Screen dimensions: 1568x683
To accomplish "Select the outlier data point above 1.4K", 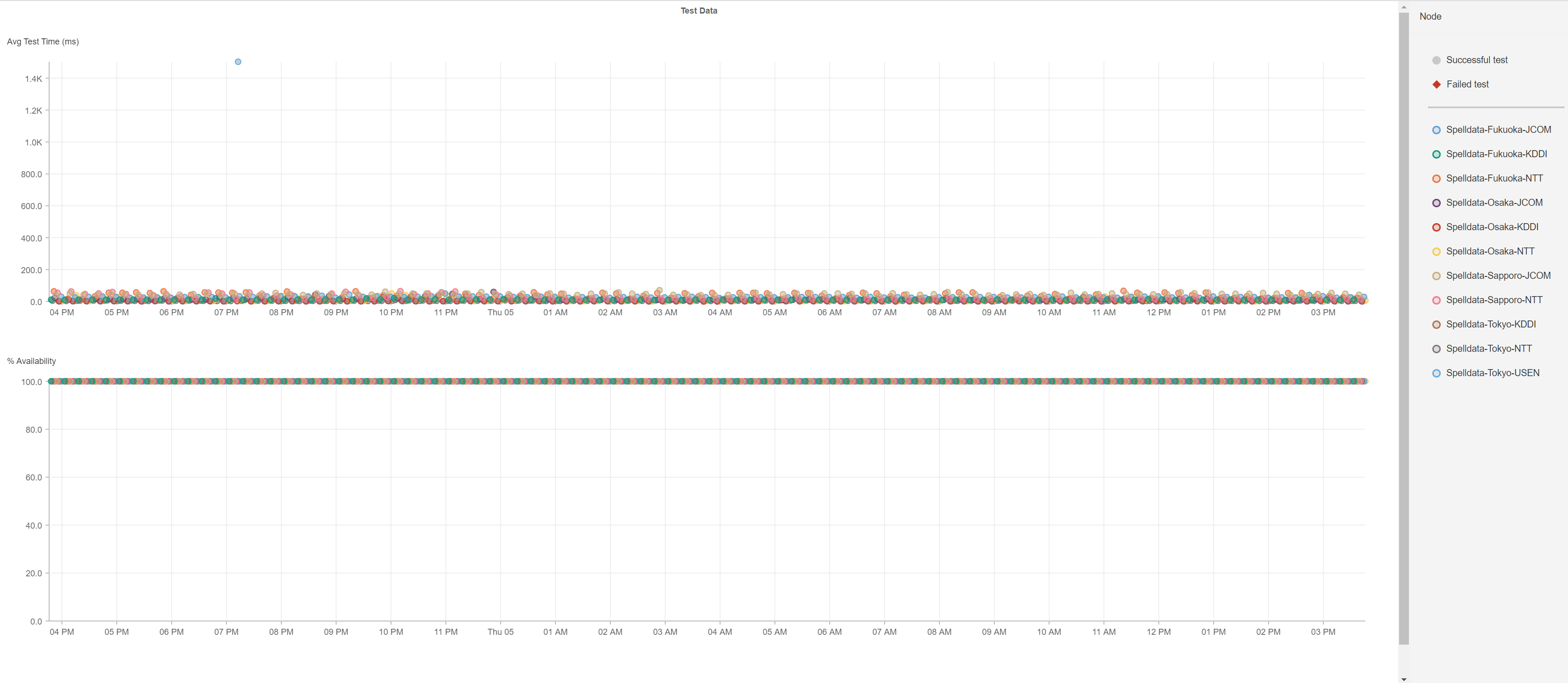I will click(x=238, y=62).
